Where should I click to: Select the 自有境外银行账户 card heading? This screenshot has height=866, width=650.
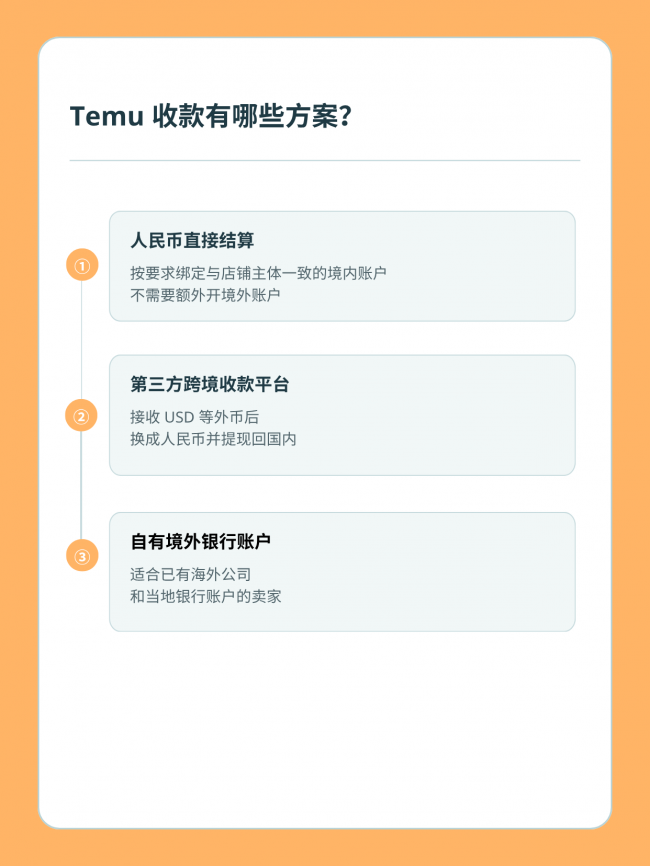(200, 541)
